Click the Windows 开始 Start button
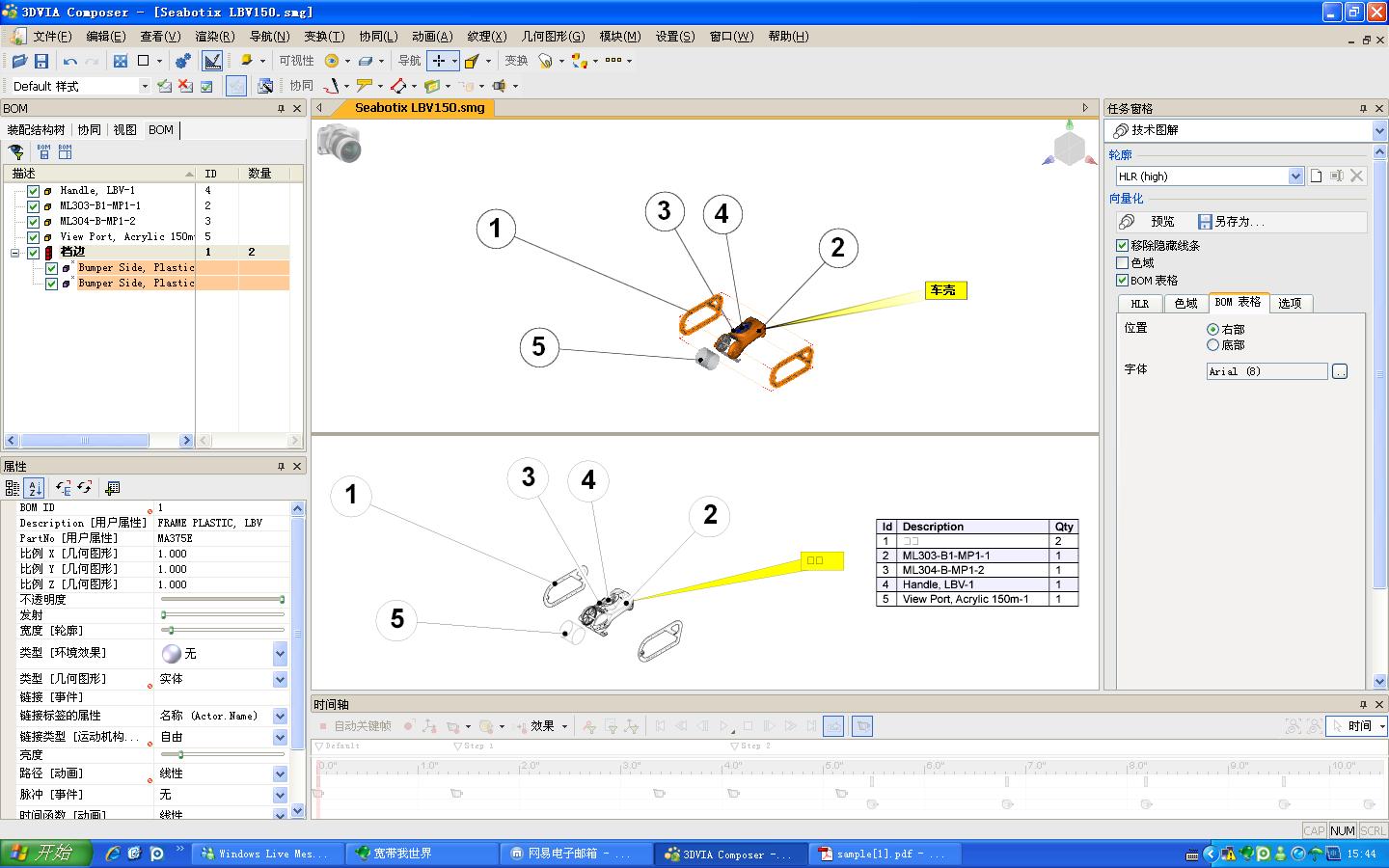The image size is (1389, 868). [46, 854]
